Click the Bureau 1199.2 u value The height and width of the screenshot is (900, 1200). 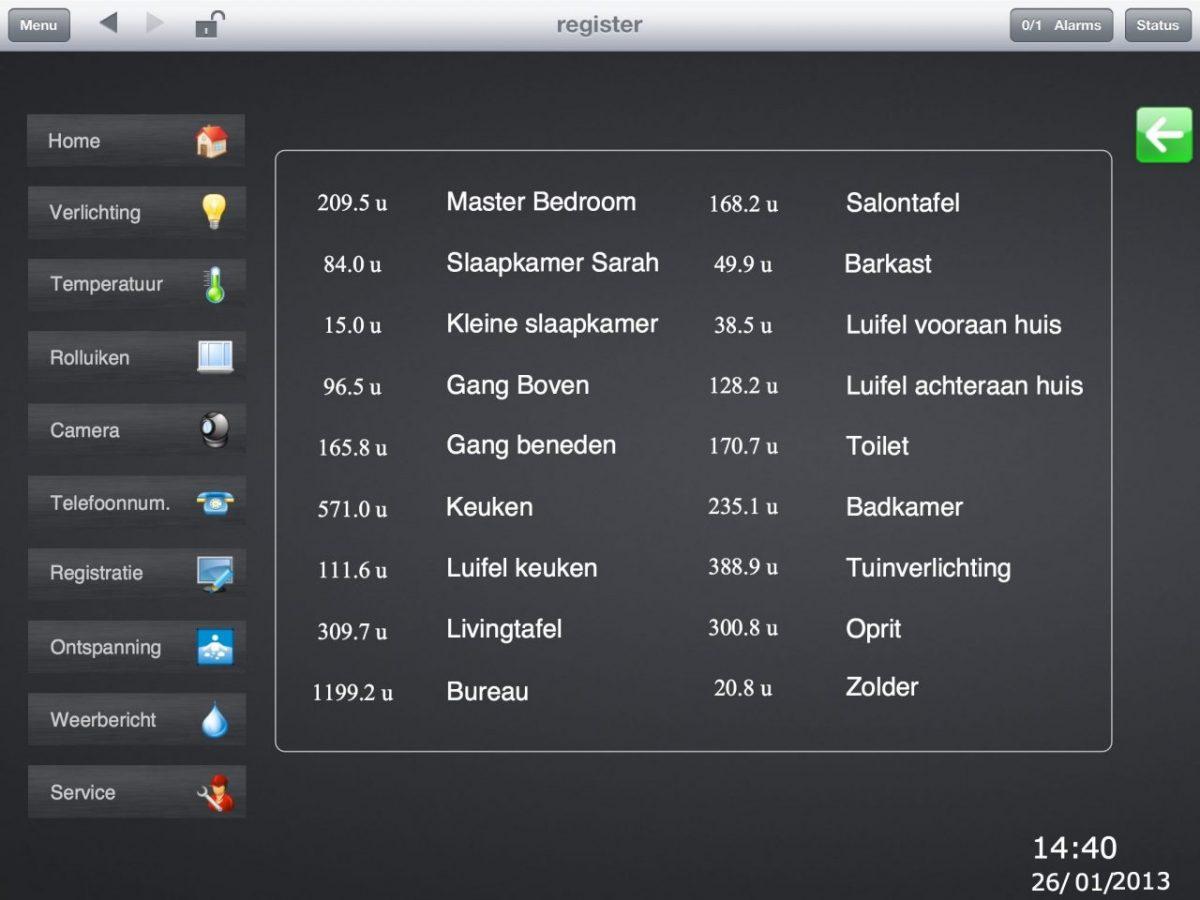(353, 692)
